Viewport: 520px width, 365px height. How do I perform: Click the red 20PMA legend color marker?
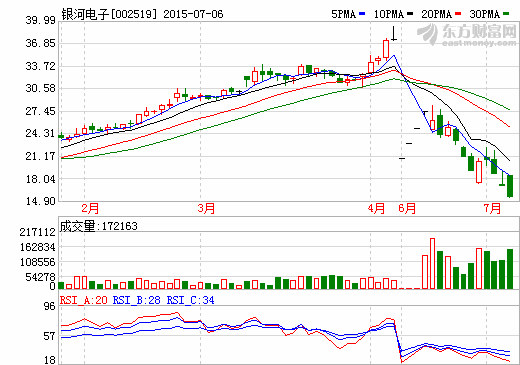[x=458, y=14]
